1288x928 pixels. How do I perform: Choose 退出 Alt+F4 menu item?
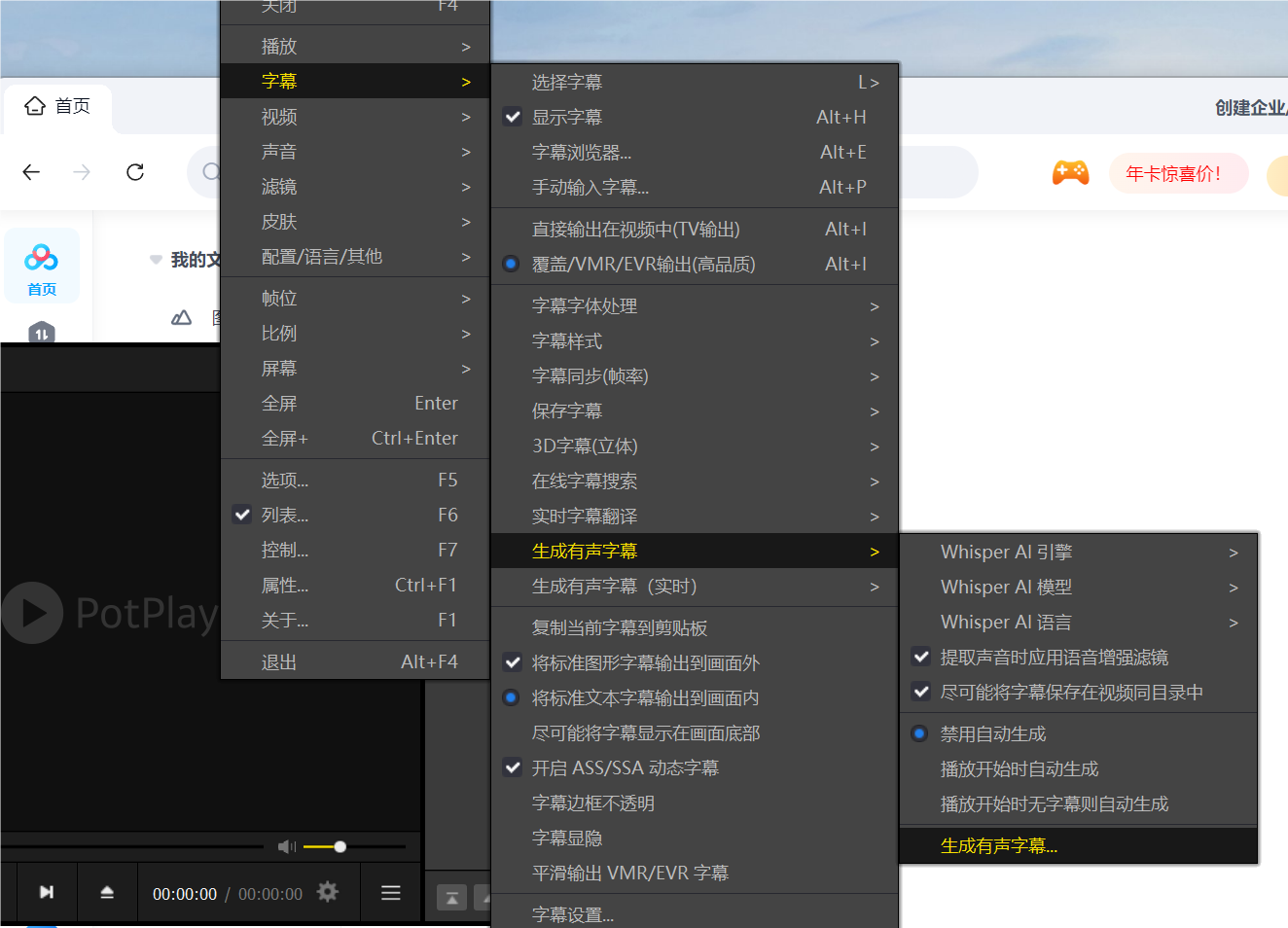[355, 661]
